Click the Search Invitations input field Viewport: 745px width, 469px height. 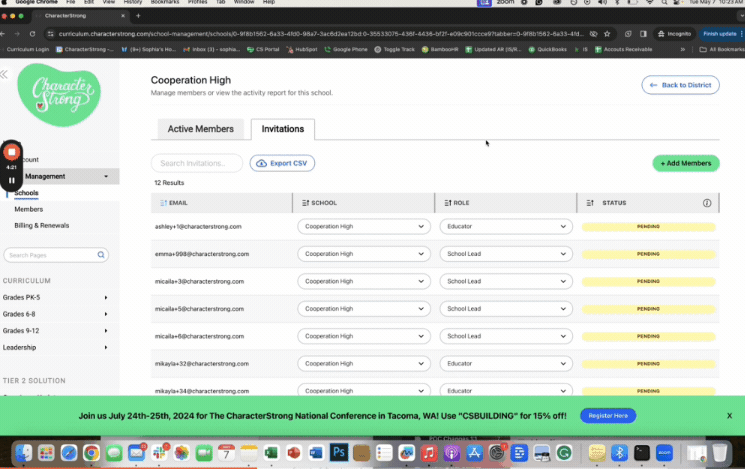[x=197, y=163]
